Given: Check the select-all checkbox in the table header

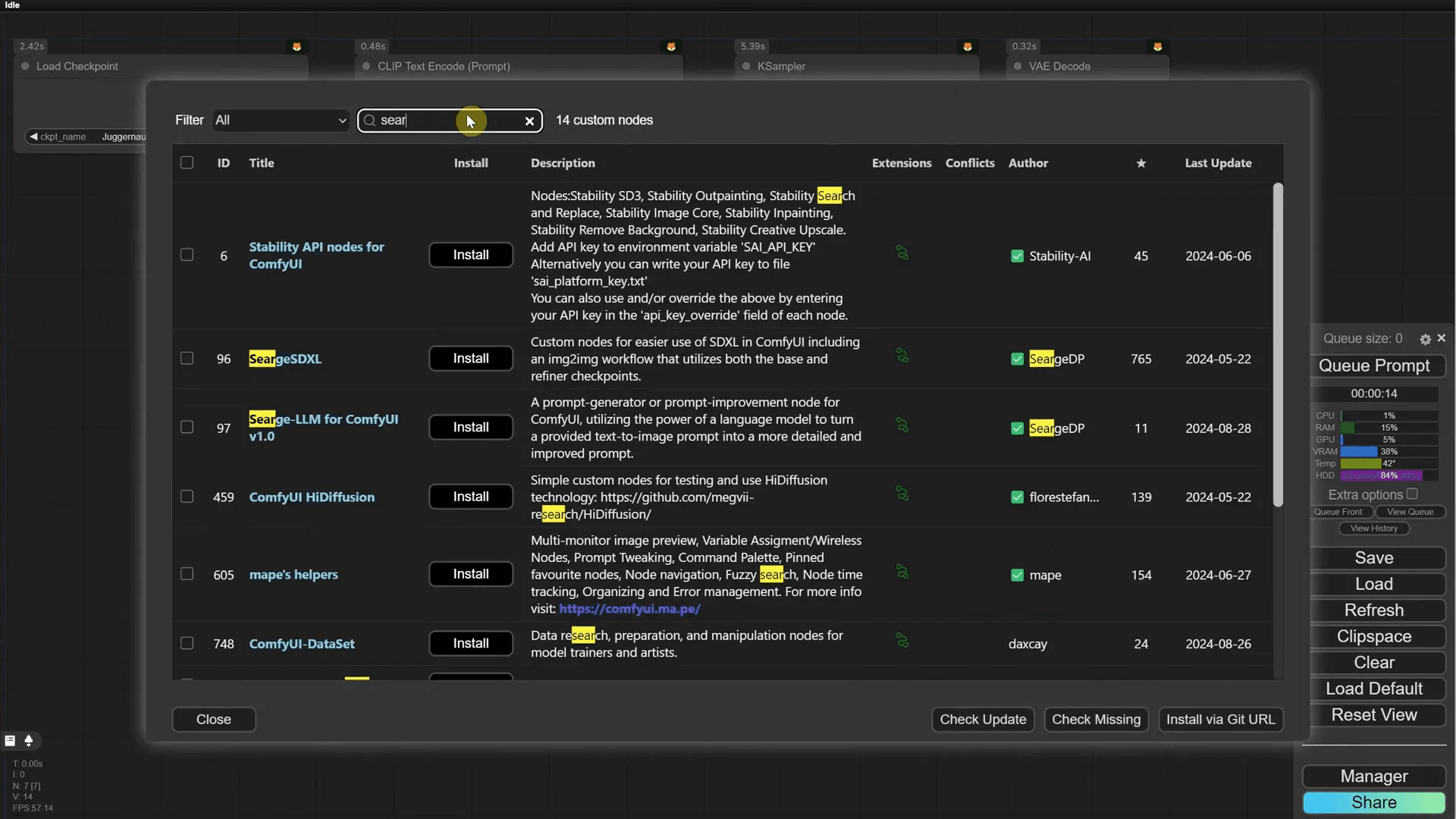Looking at the screenshot, I should [x=187, y=162].
